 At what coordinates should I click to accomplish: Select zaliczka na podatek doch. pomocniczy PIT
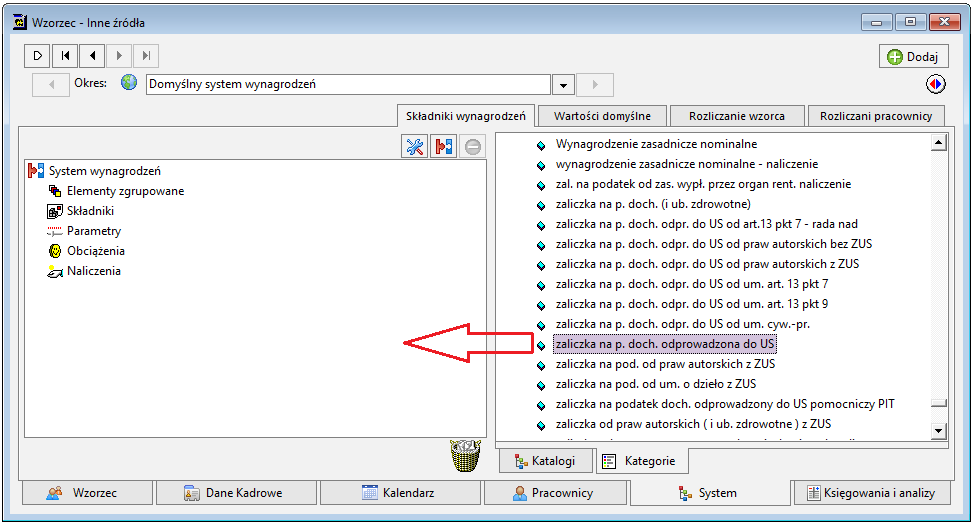click(725, 404)
